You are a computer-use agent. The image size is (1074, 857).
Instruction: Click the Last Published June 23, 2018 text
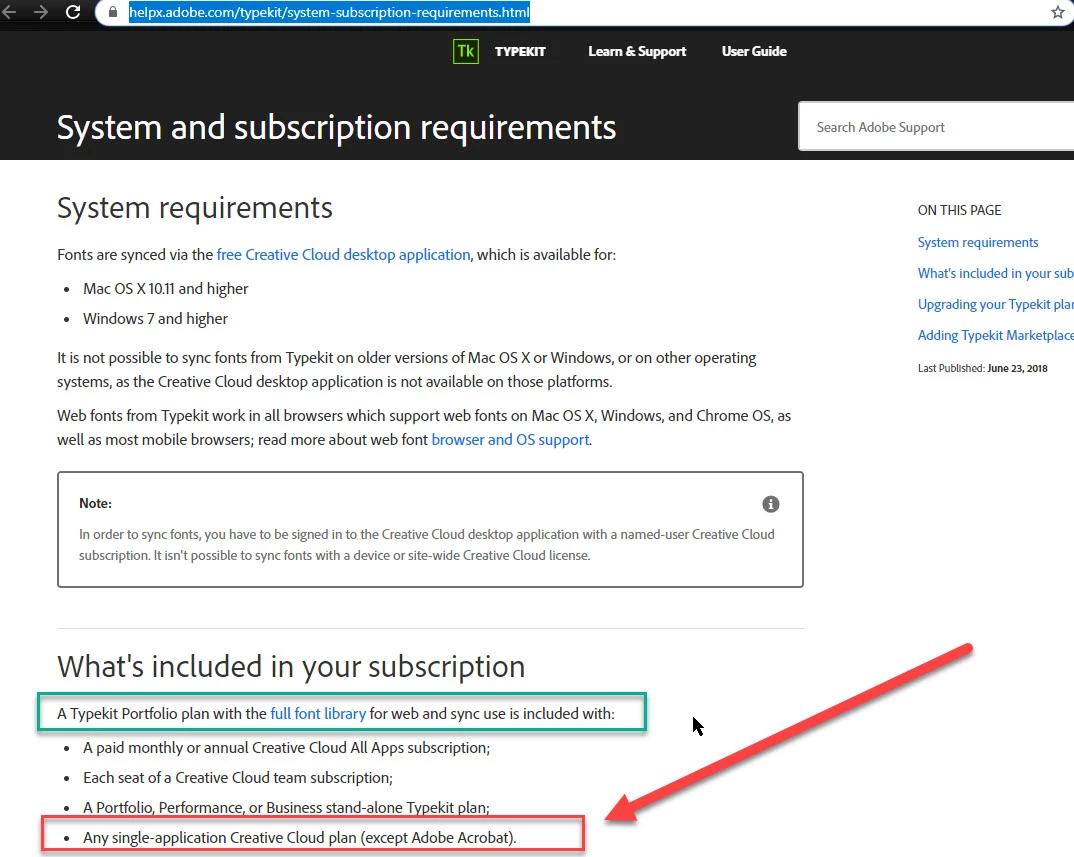click(x=982, y=369)
